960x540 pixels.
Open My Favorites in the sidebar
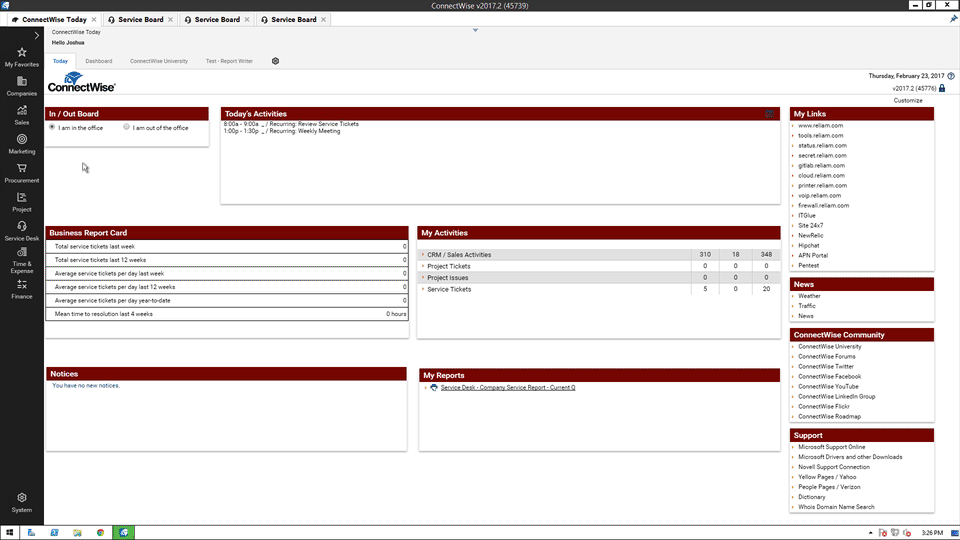[21, 57]
